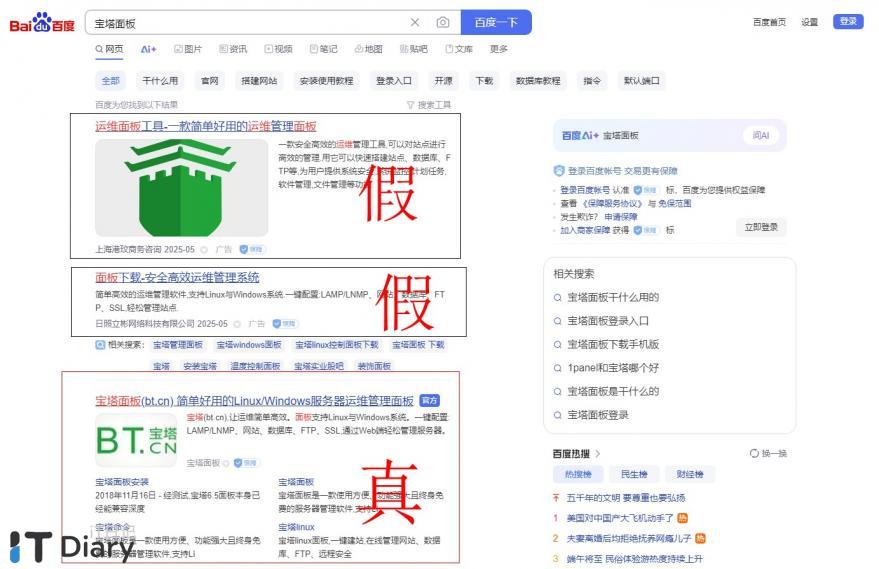Select the 网页 tab
The height and width of the screenshot is (569, 879).
(109, 49)
